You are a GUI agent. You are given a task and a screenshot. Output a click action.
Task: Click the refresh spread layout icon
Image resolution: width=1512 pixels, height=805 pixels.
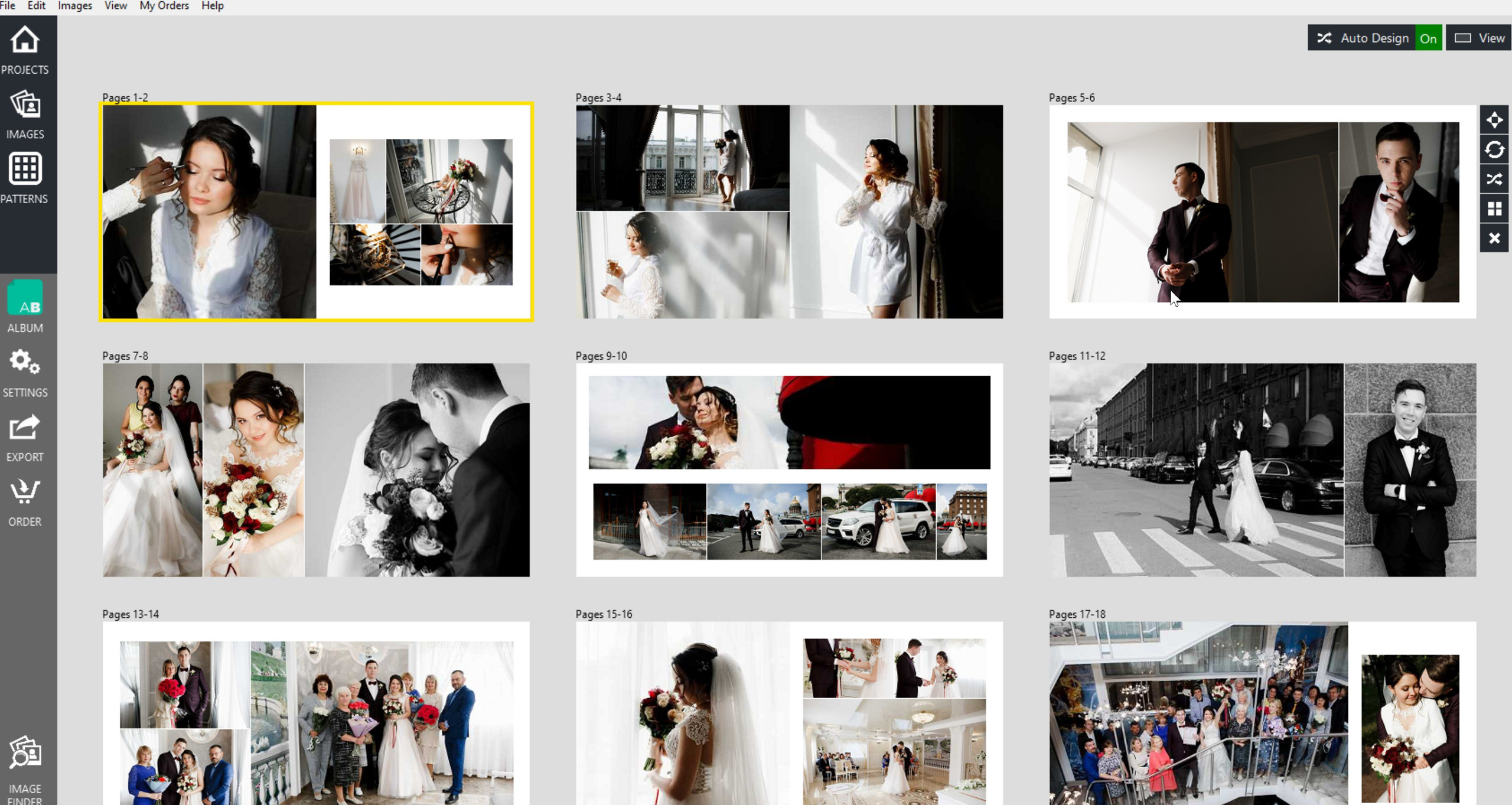(1494, 150)
